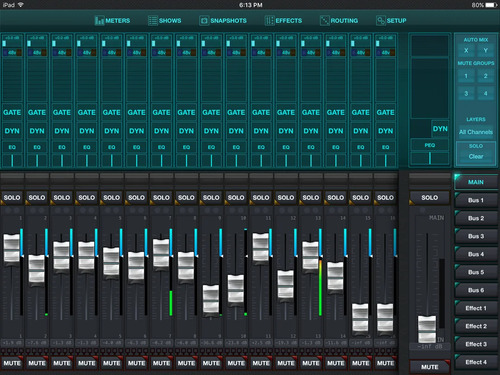Select All Channels layer
Image resolution: width=500 pixels, height=375 pixels.
[476, 132]
